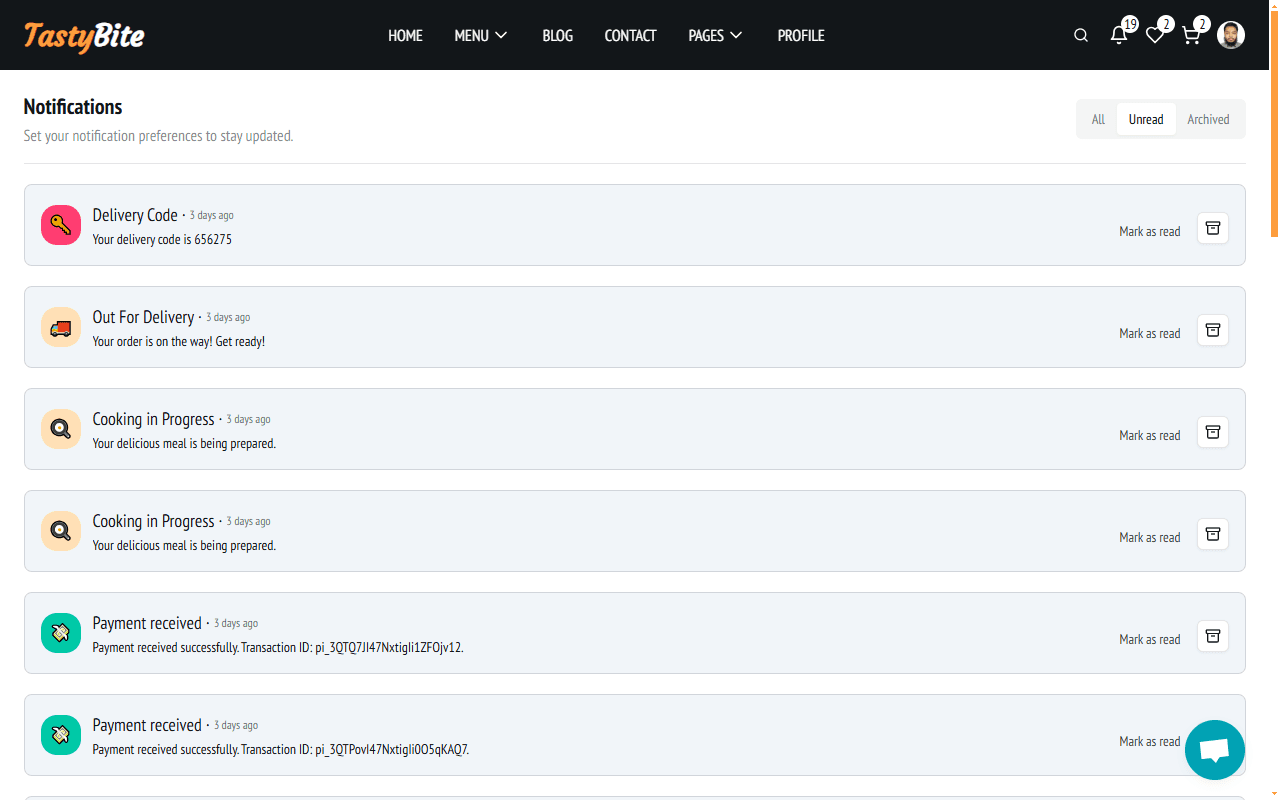Open the search icon in header
The height and width of the screenshot is (800, 1280).
(x=1081, y=36)
